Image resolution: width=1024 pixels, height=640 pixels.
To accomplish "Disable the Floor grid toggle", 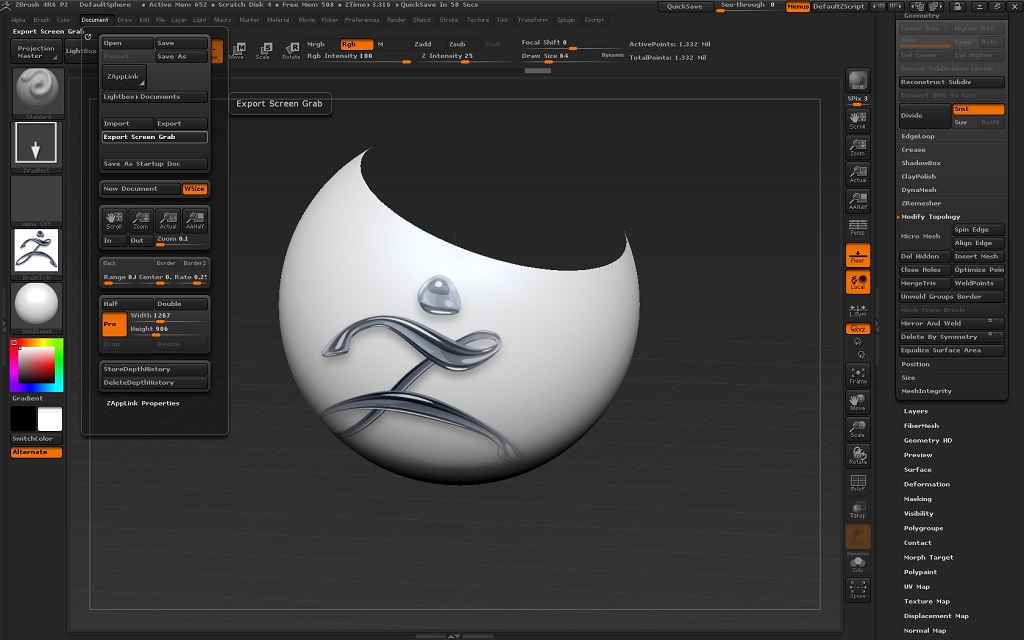I will pos(858,255).
